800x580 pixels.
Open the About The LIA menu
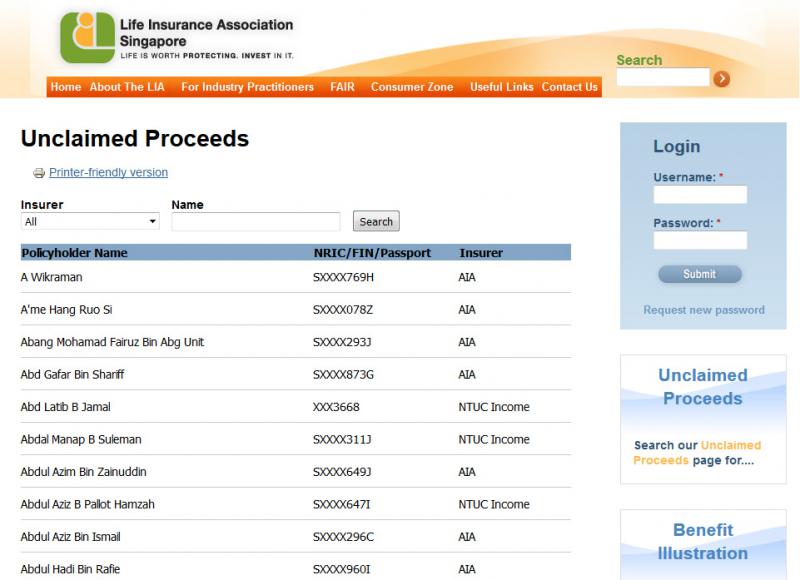pos(127,87)
